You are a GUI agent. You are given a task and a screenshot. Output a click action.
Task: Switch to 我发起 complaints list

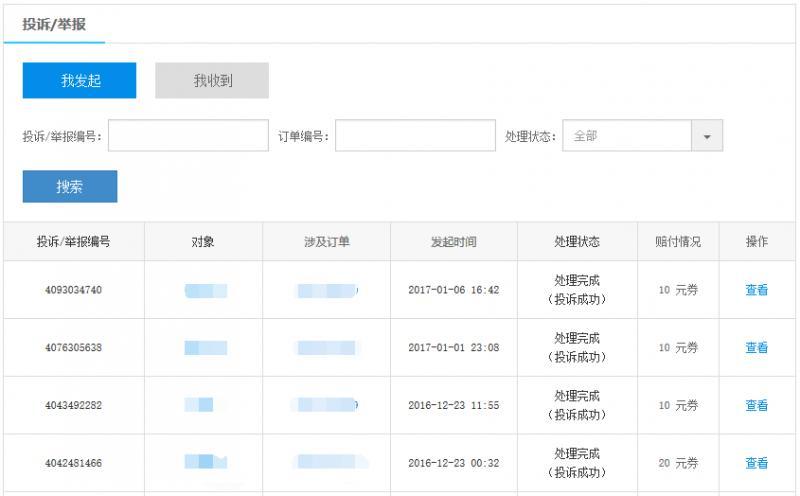point(80,80)
